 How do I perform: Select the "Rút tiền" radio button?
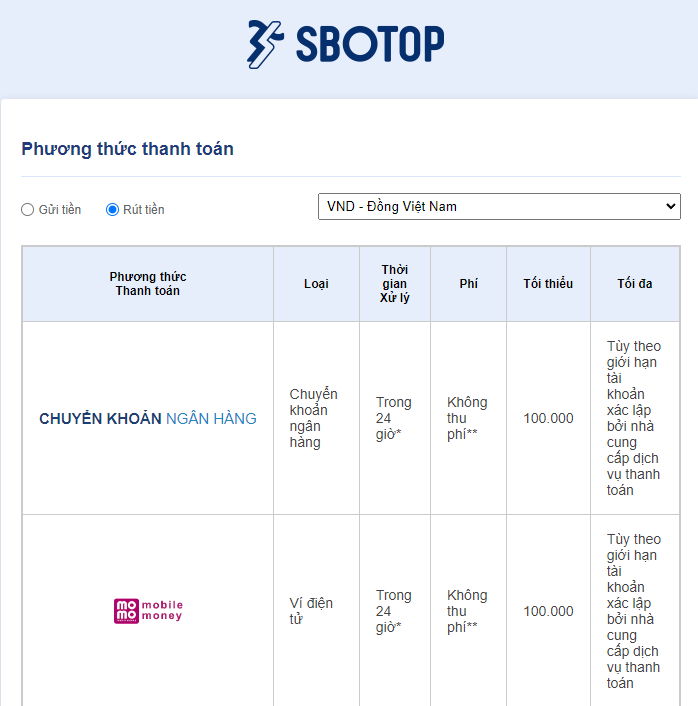[113, 209]
